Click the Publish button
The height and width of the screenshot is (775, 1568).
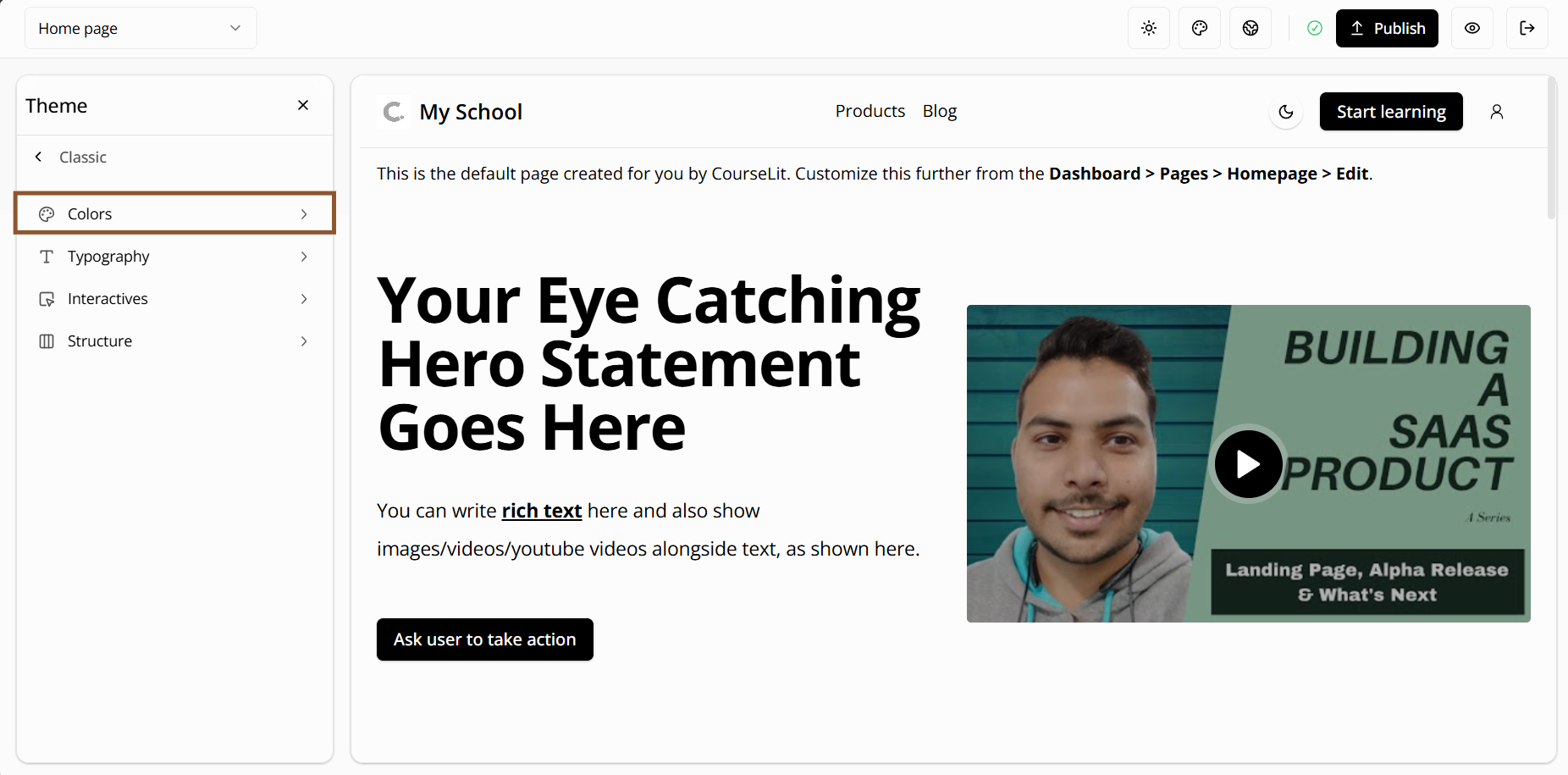click(1386, 28)
